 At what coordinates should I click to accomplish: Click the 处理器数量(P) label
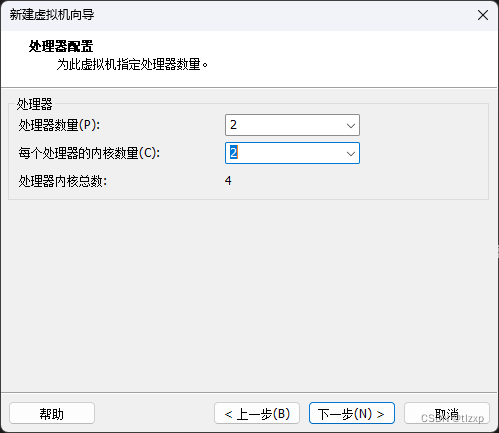coord(59,125)
